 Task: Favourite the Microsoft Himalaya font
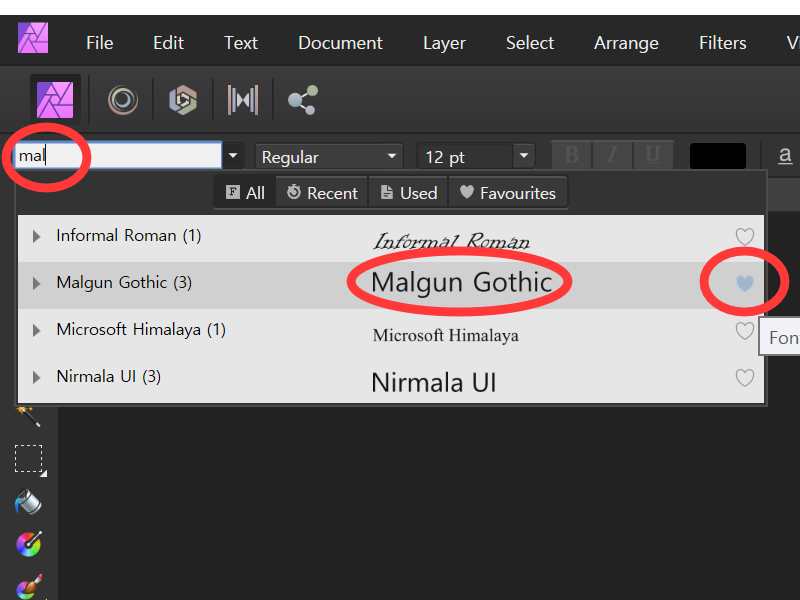coord(744,331)
